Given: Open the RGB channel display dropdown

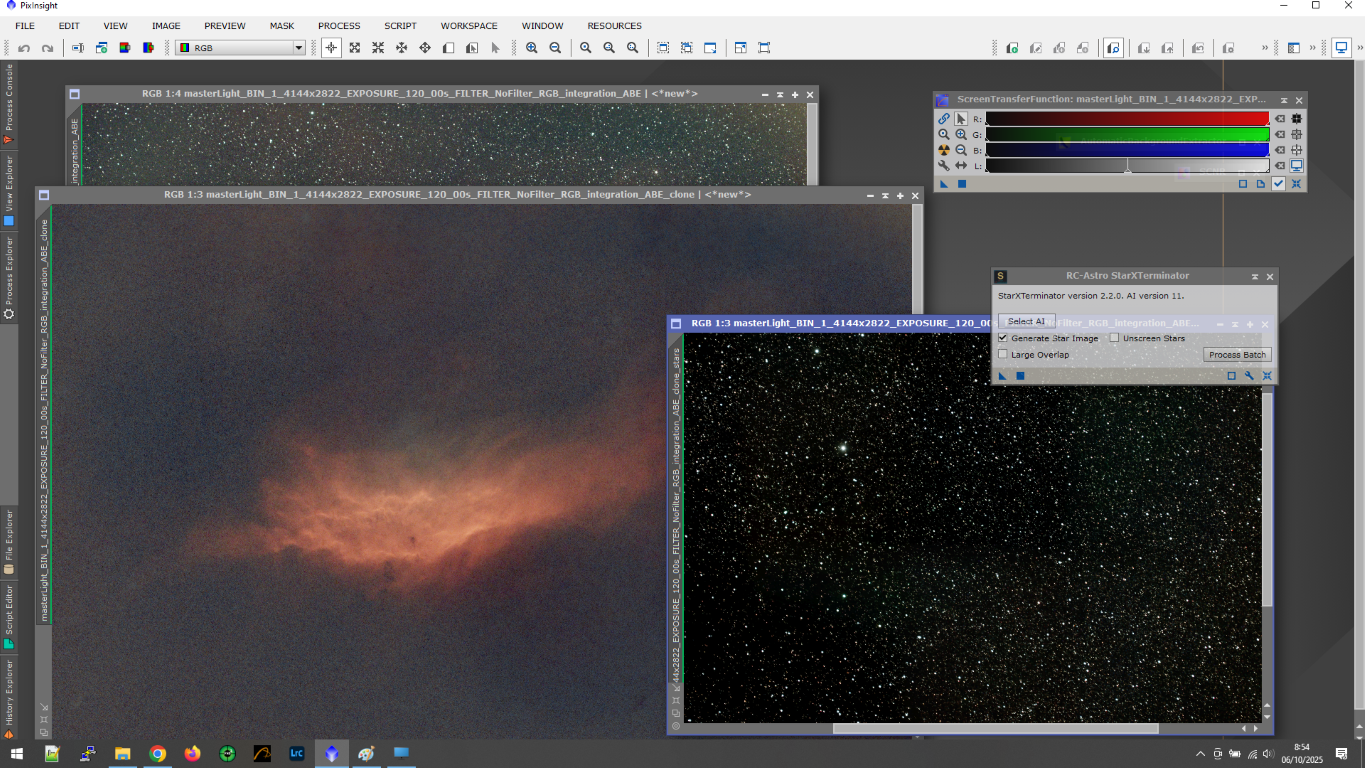Looking at the screenshot, I should pos(298,48).
